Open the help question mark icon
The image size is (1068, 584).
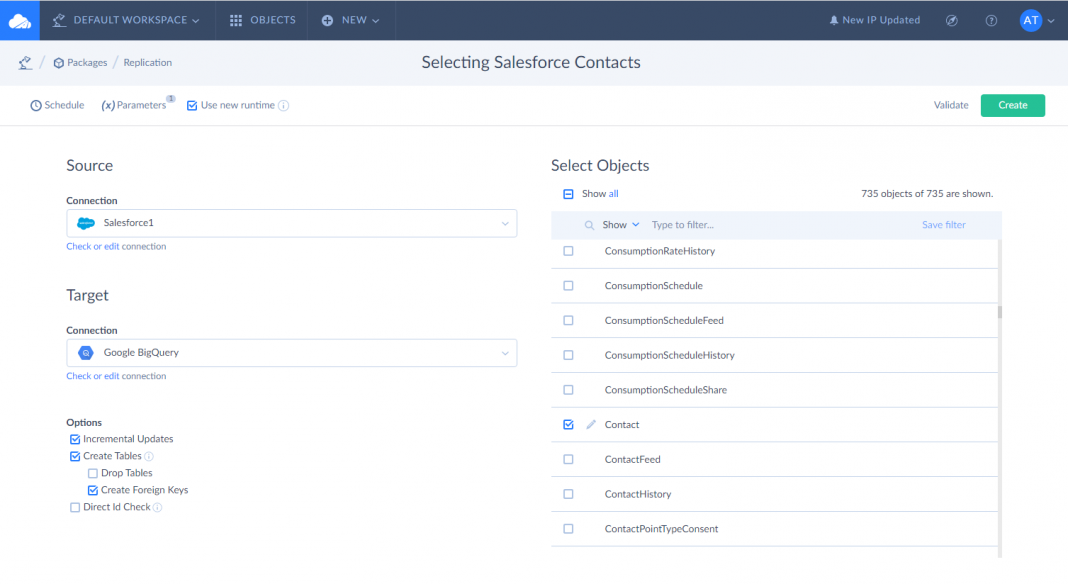[x=991, y=20]
